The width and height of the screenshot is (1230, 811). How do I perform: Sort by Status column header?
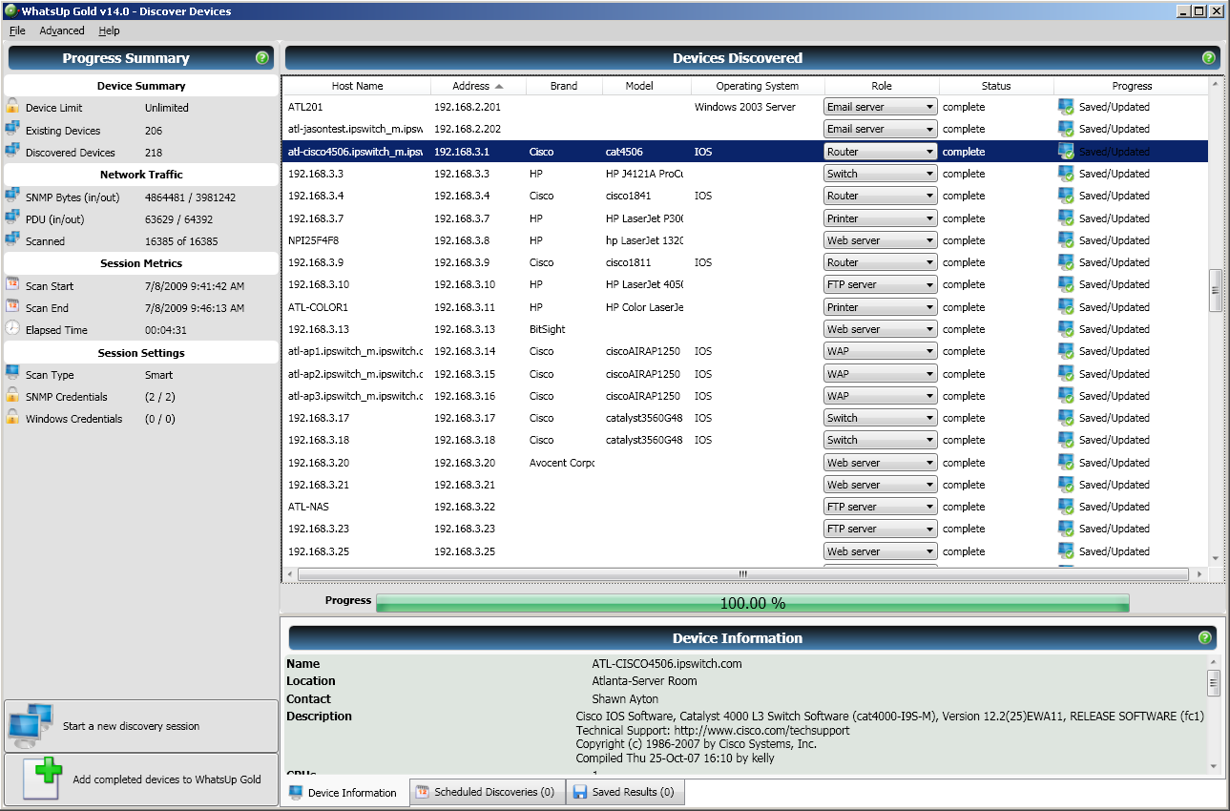(996, 86)
